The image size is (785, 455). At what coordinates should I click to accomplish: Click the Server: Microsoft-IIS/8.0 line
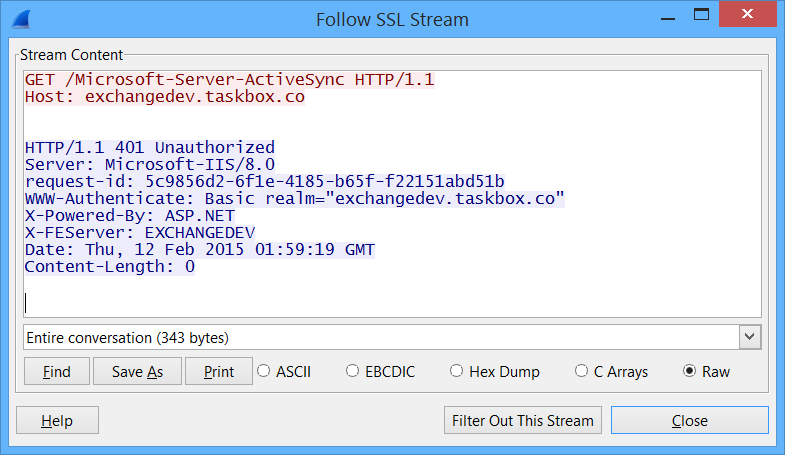[x=150, y=165]
